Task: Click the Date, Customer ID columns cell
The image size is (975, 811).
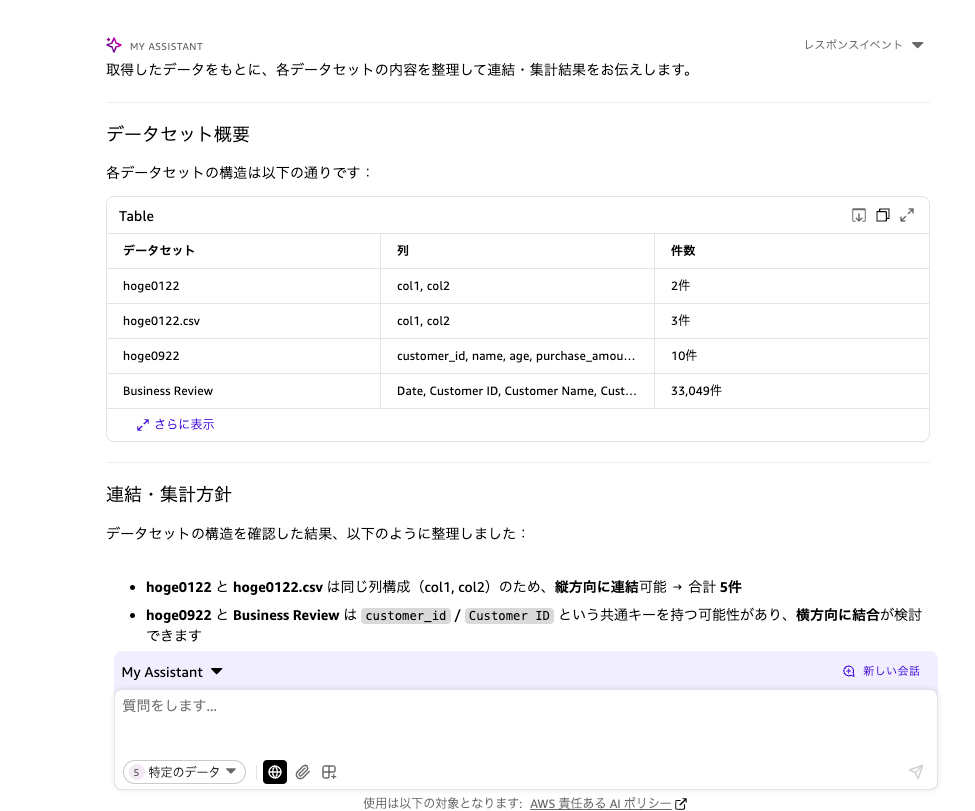Action: 517,391
